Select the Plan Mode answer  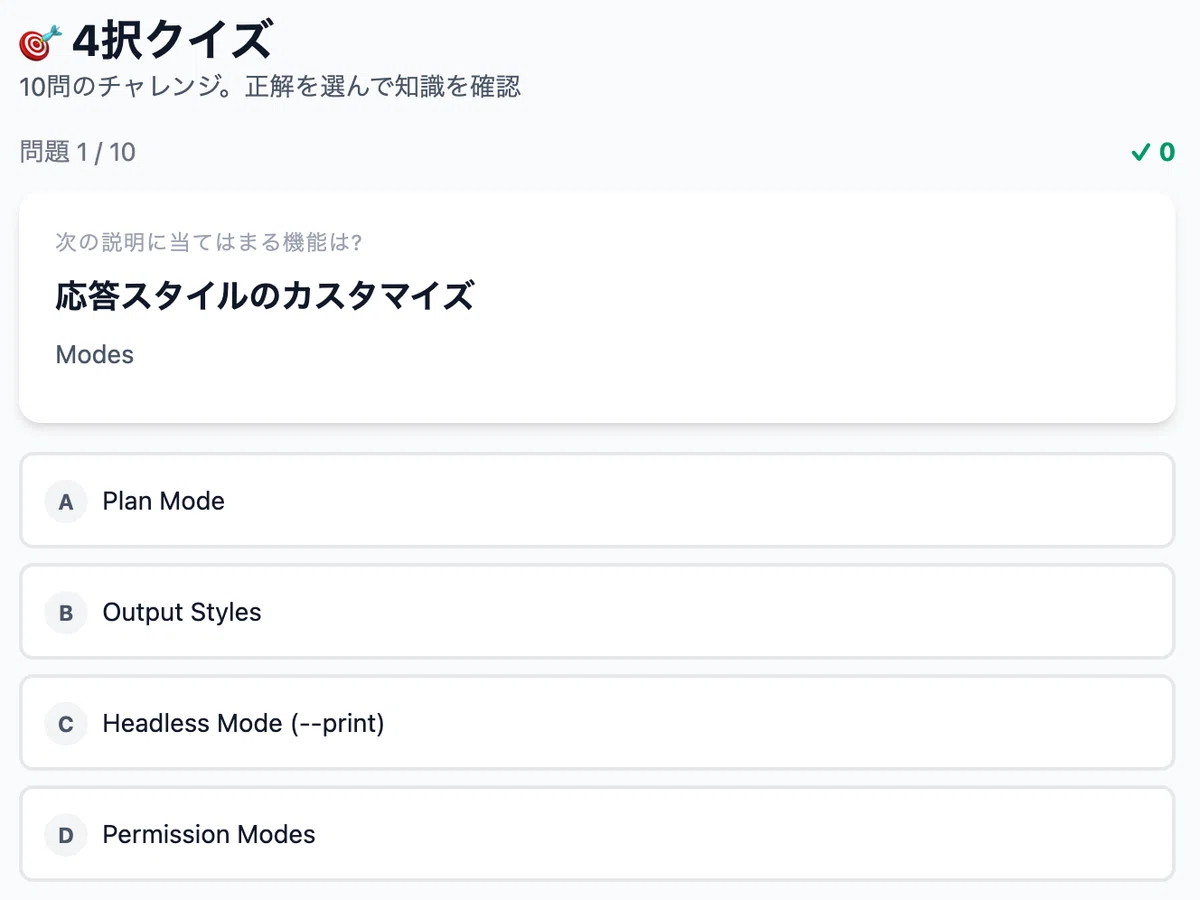pos(597,501)
